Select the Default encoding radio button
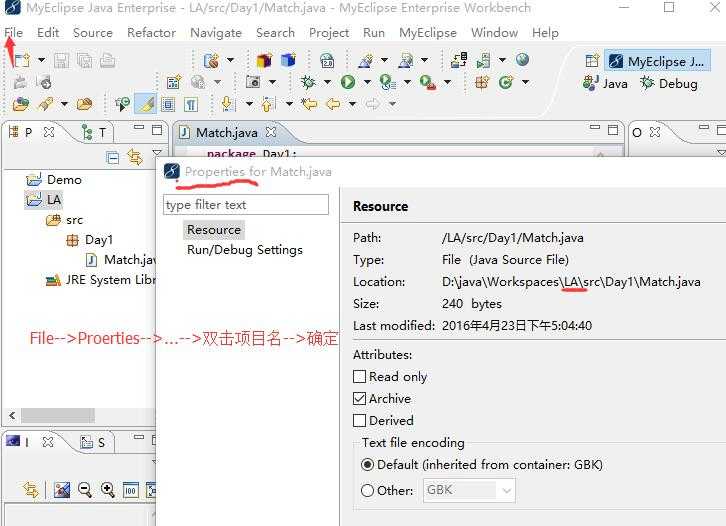726x526 pixels. click(367, 464)
